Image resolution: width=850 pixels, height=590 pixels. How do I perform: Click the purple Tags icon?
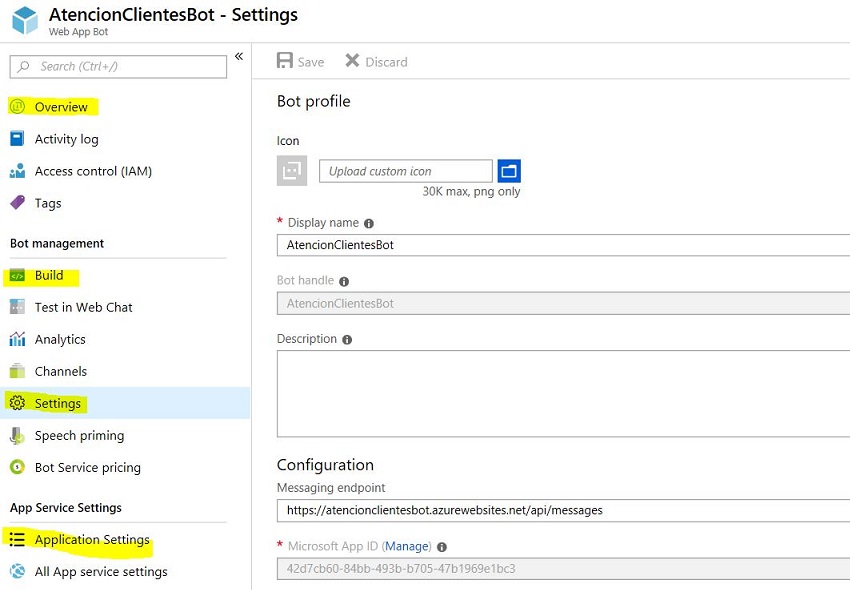click(17, 202)
